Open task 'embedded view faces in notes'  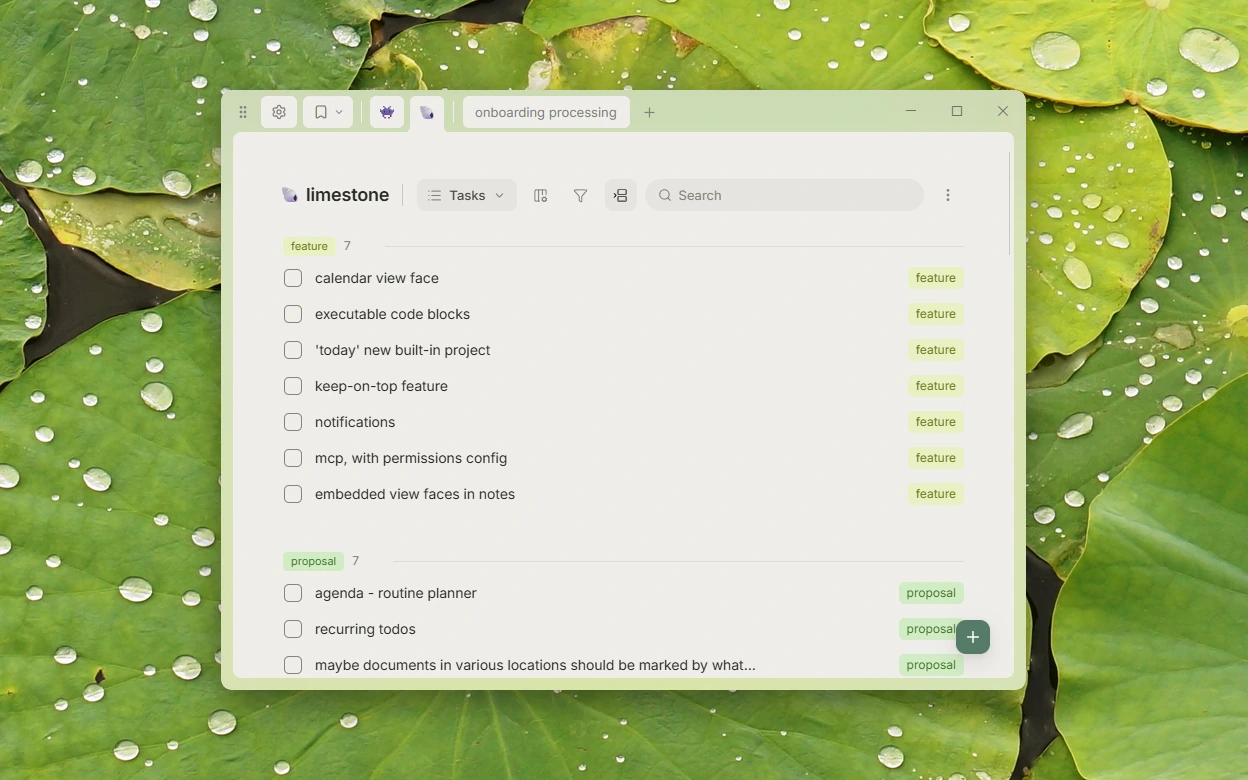point(415,494)
